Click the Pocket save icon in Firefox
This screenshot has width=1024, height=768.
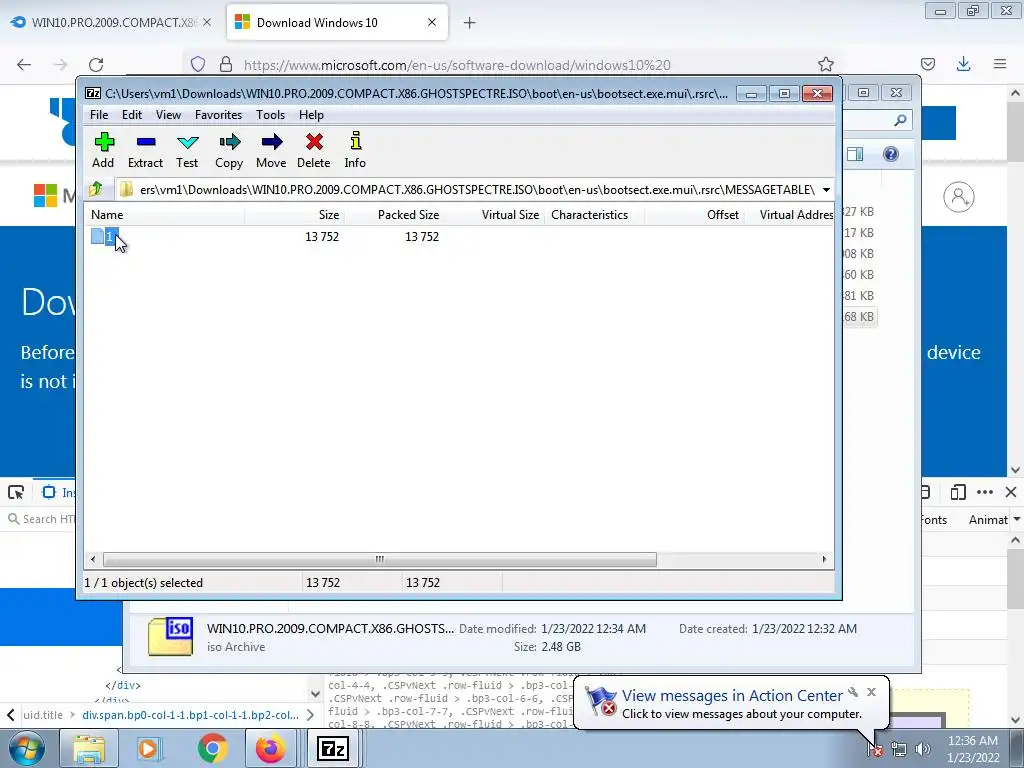927,64
